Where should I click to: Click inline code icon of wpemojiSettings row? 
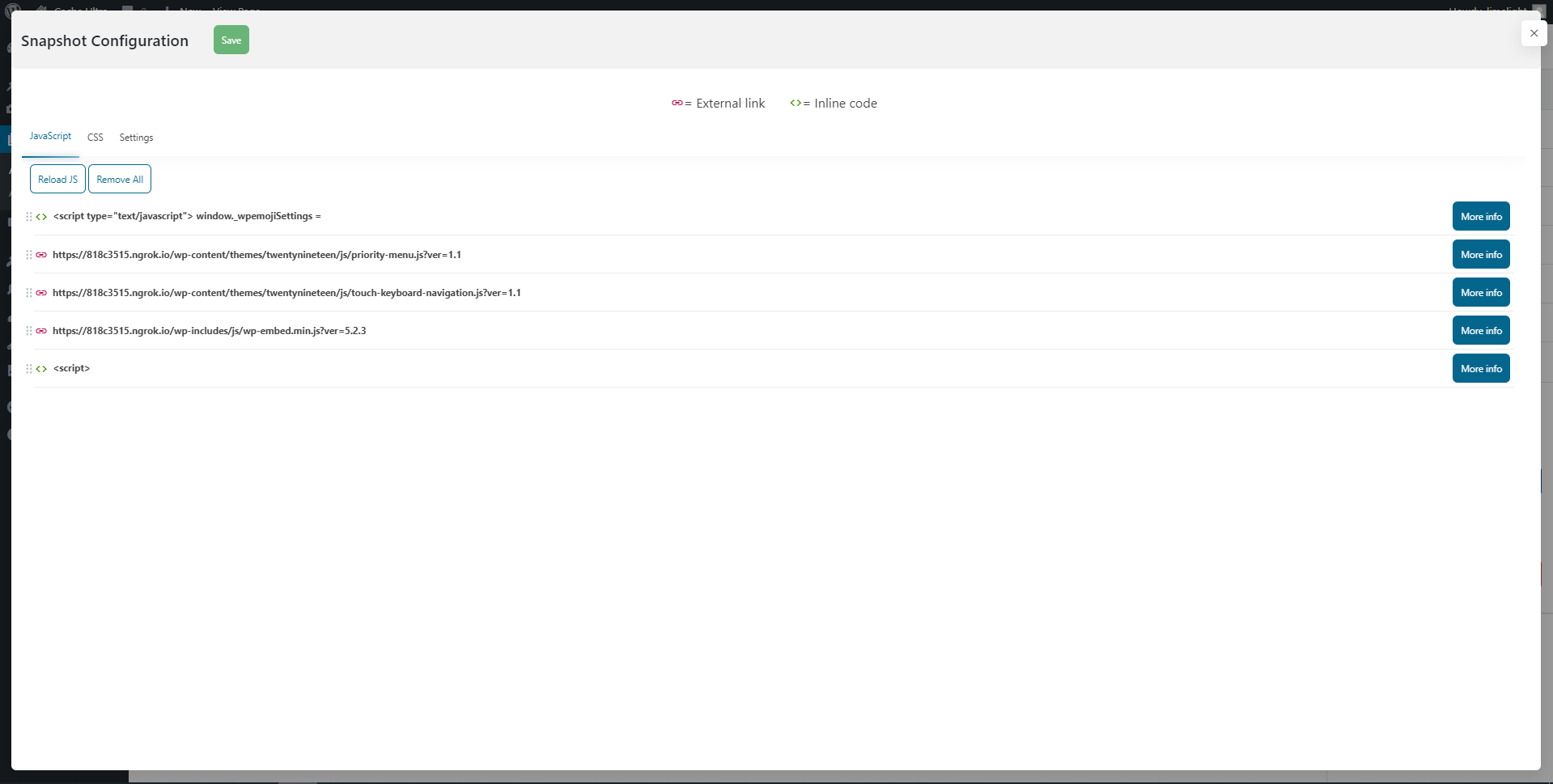pyautogui.click(x=41, y=217)
